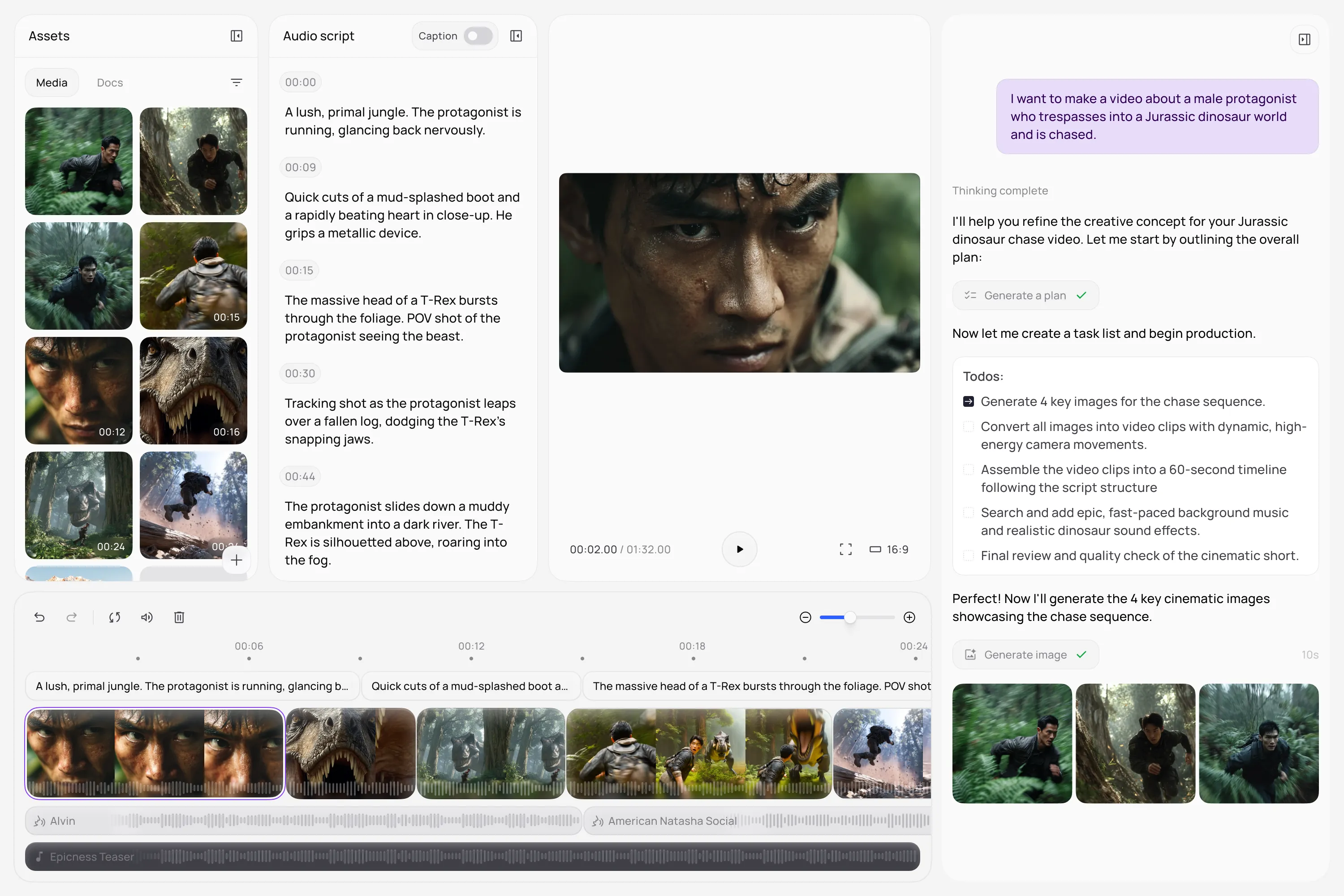Enter fullscreen preview mode
This screenshot has width=1344, height=896.
(846, 549)
